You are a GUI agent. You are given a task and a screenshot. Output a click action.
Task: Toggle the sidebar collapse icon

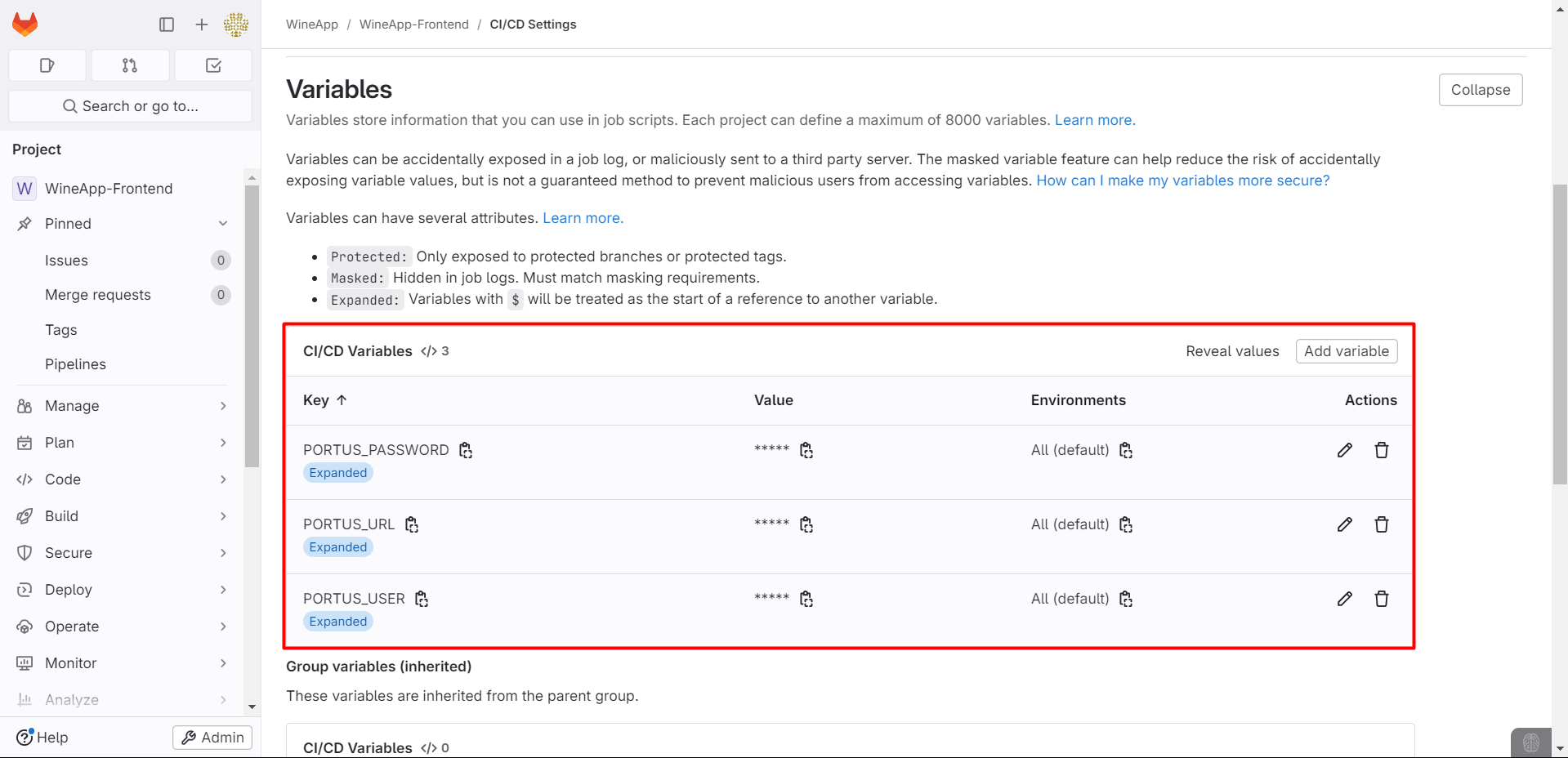tap(167, 25)
